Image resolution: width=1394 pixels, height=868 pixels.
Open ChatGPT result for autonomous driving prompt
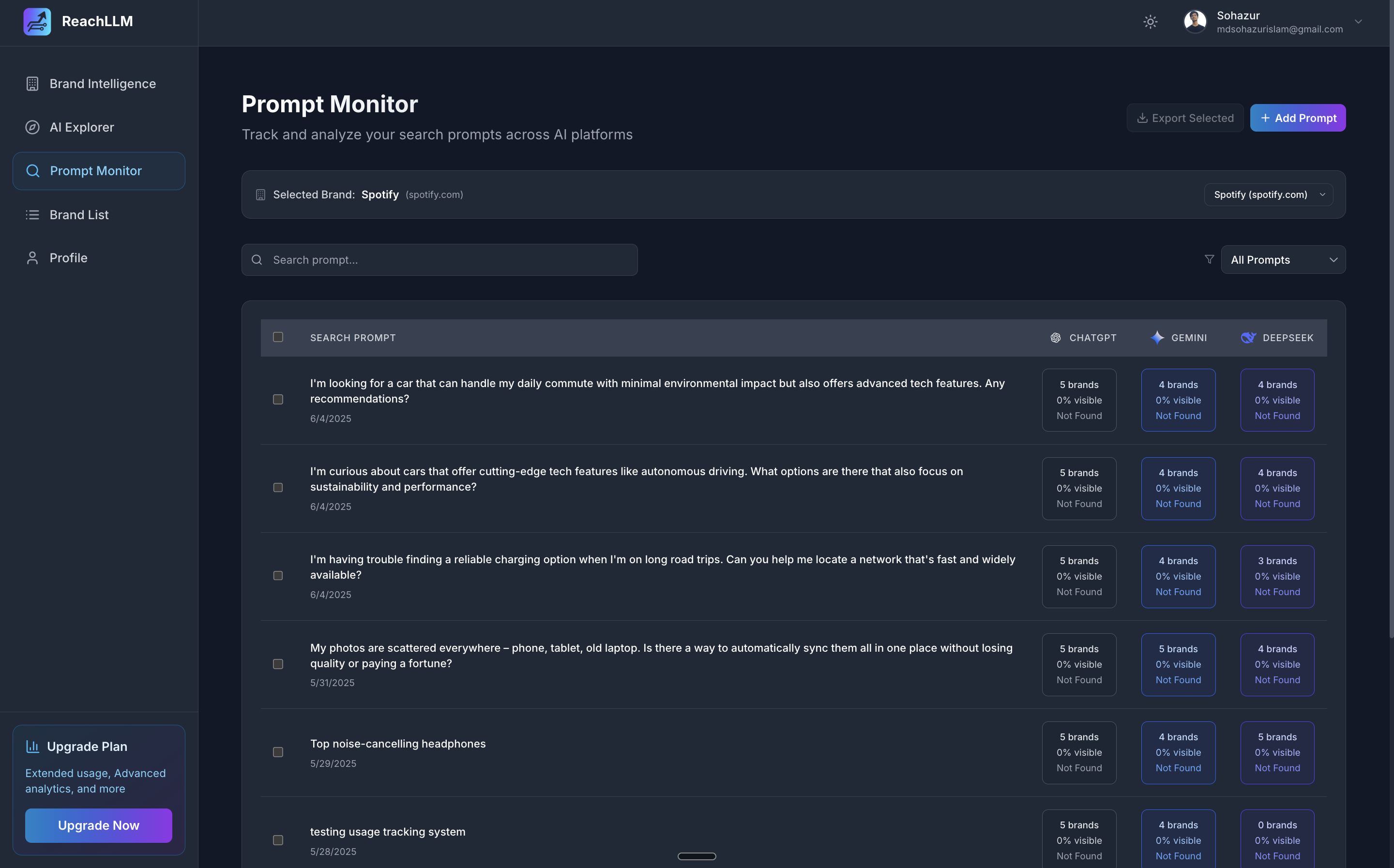pyautogui.click(x=1079, y=489)
